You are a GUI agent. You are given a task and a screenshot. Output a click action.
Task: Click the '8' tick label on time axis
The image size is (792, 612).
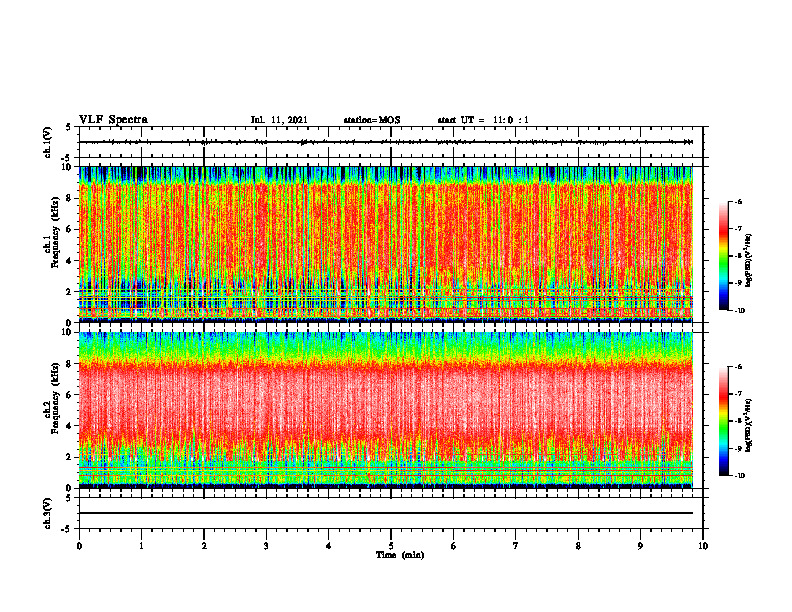578,546
